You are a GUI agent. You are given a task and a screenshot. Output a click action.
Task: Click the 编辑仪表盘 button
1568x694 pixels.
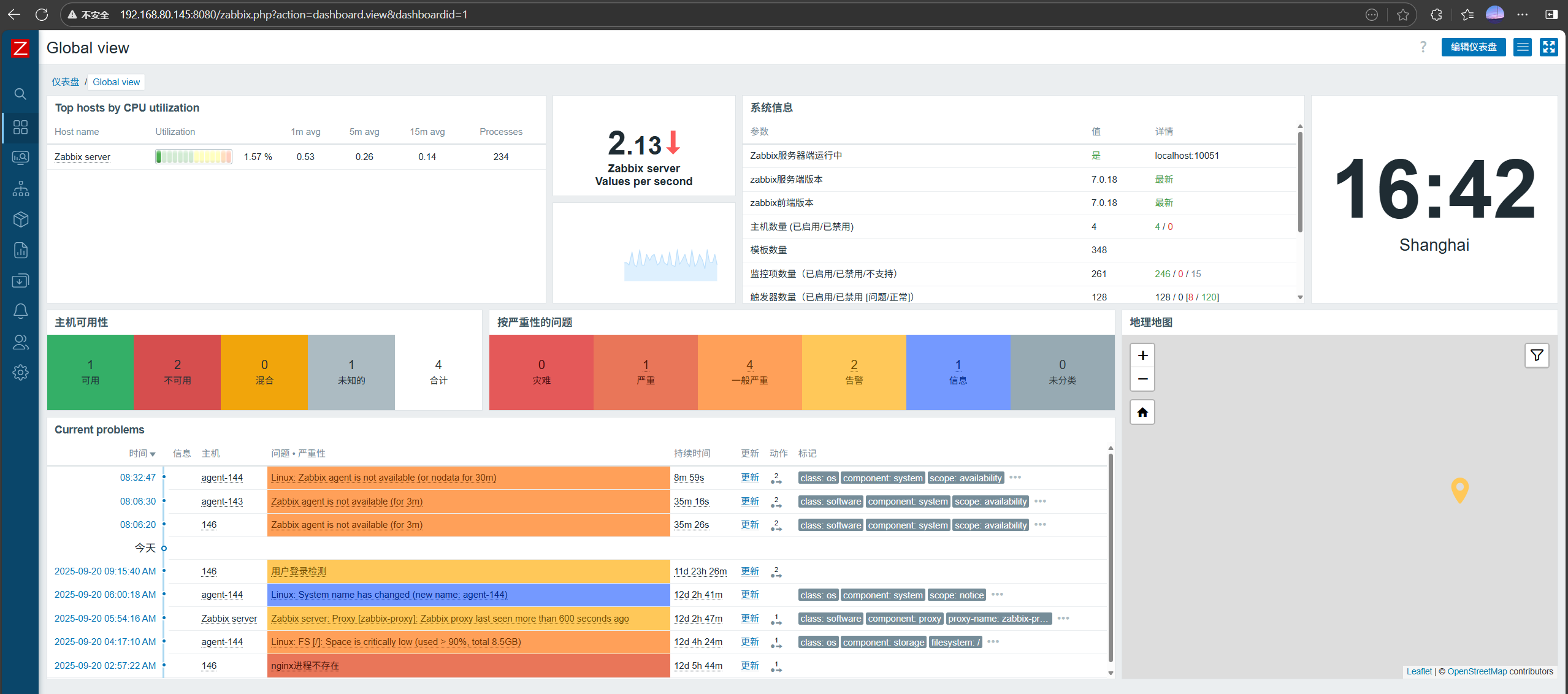pyautogui.click(x=1473, y=47)
